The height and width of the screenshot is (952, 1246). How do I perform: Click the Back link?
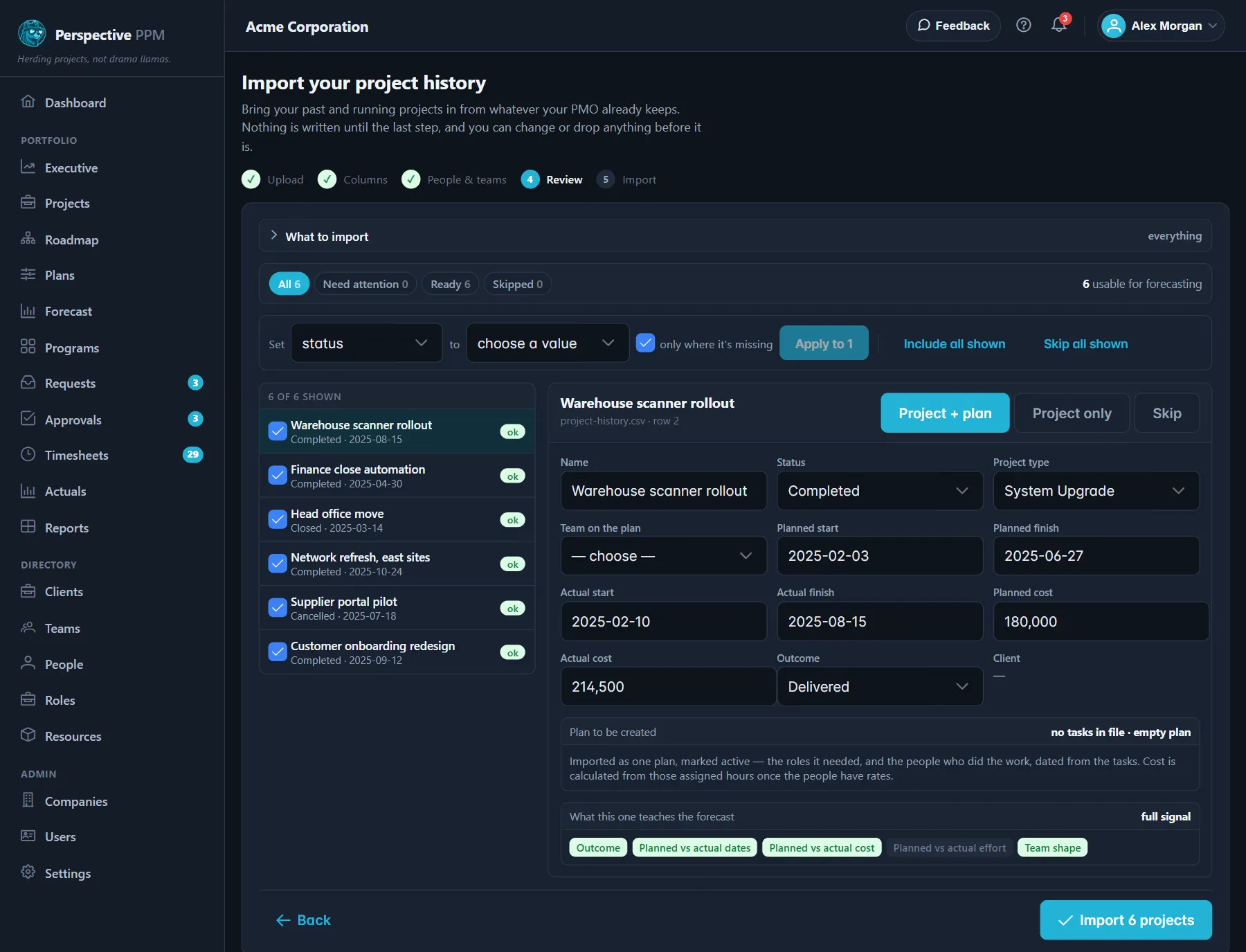[303, 920]
